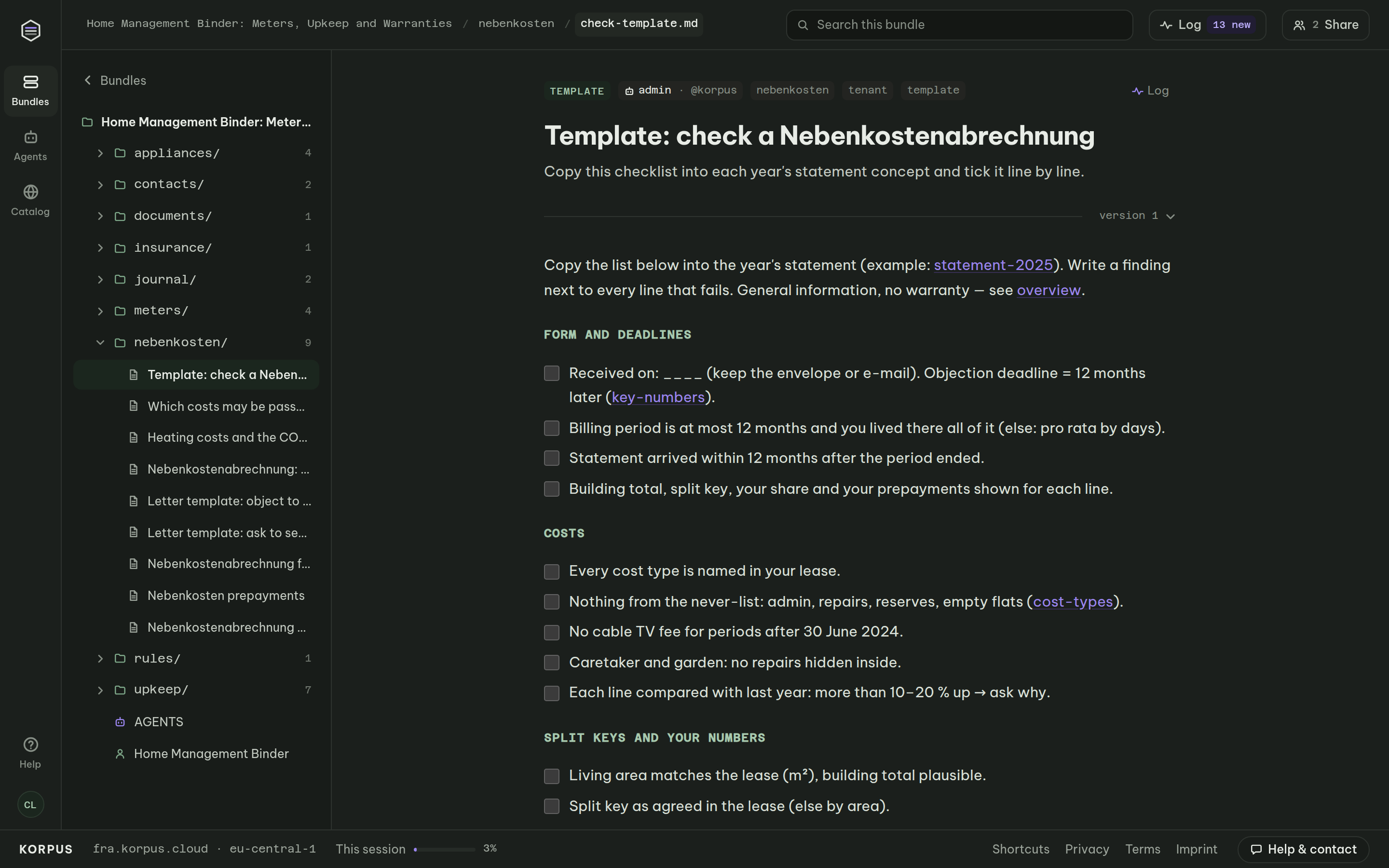Click the people icon in Share button
Viewport: 1389px width, 868px height.
pyautogui.click(x=1299, y=25)
